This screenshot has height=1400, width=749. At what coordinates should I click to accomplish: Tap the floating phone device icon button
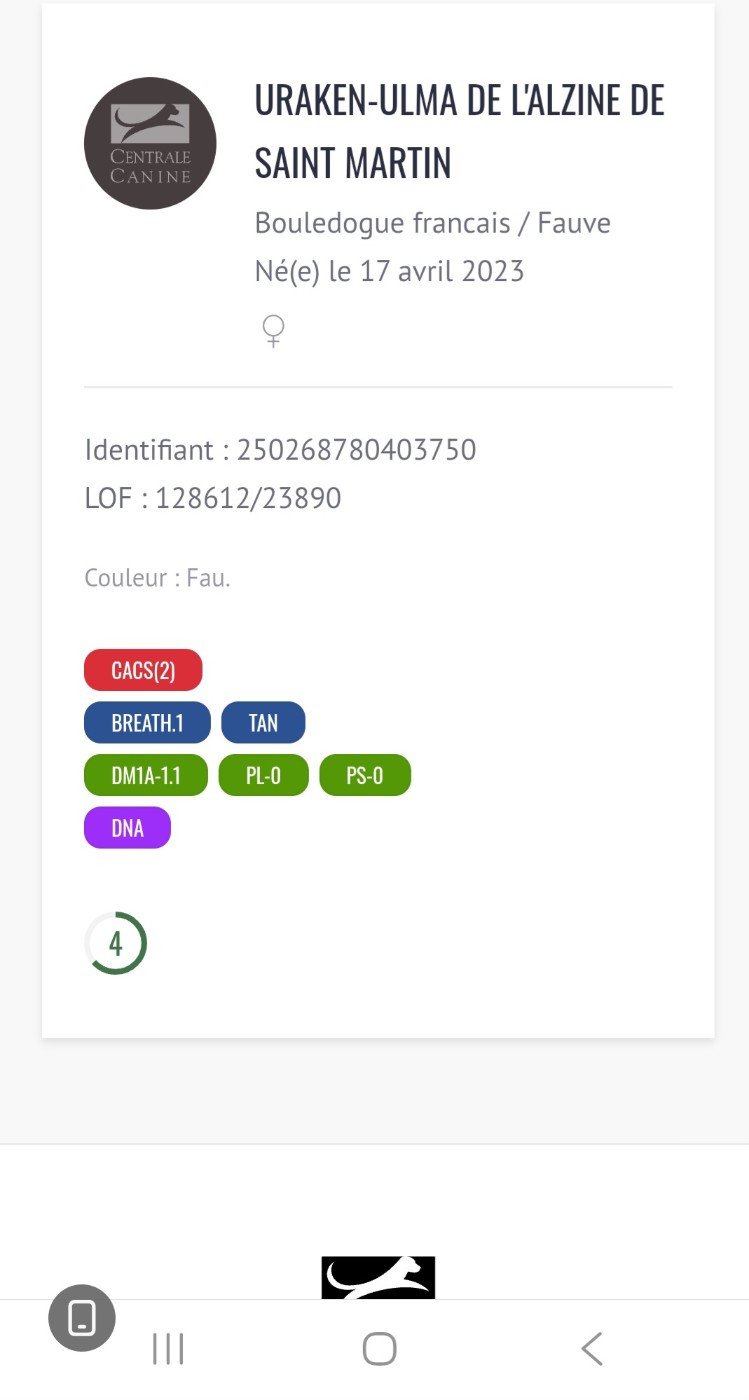click(x=82, y=1318)
